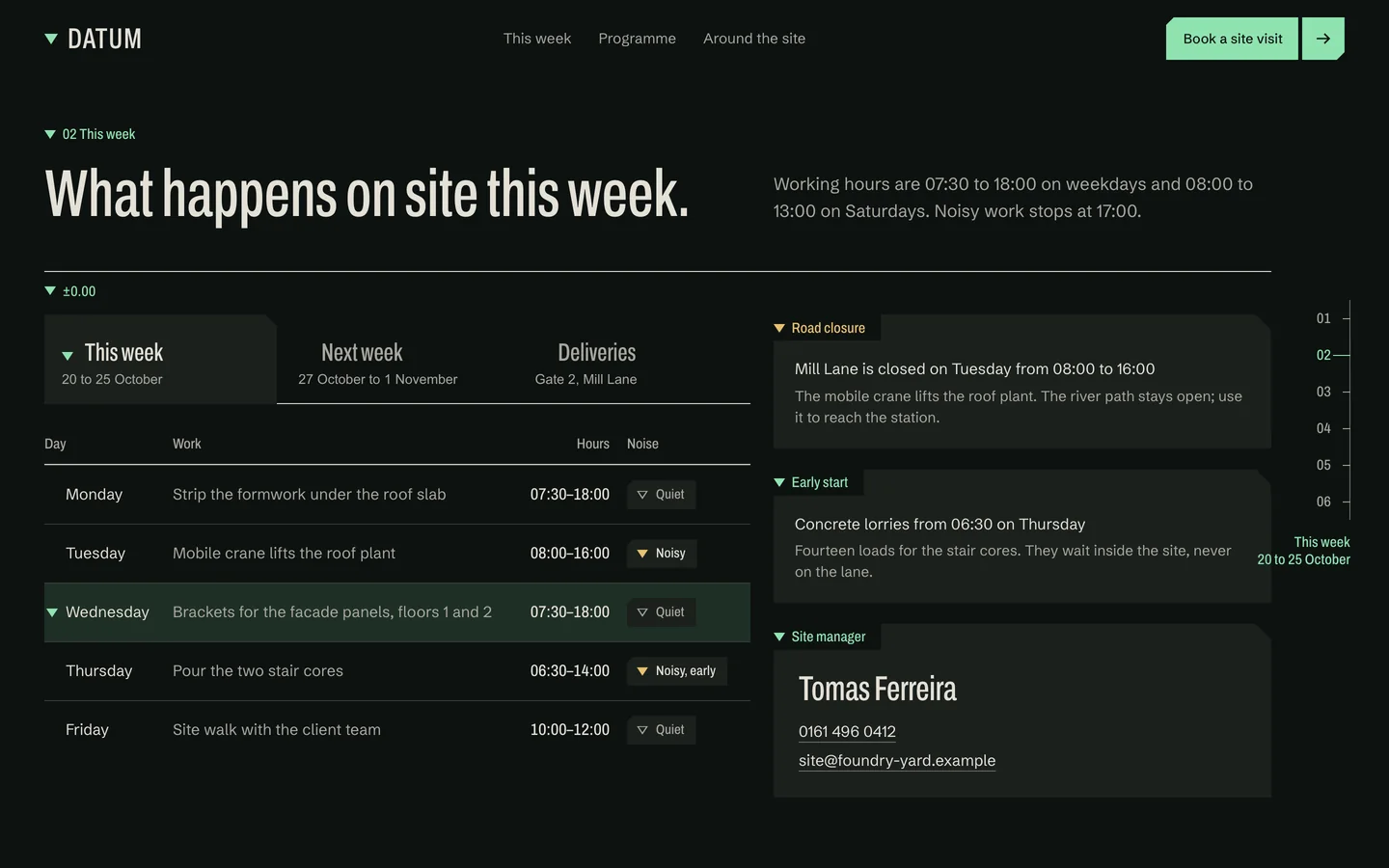Click the Friday day cell
Viewport: 1389px width, 868px height.
coord(87,730)
